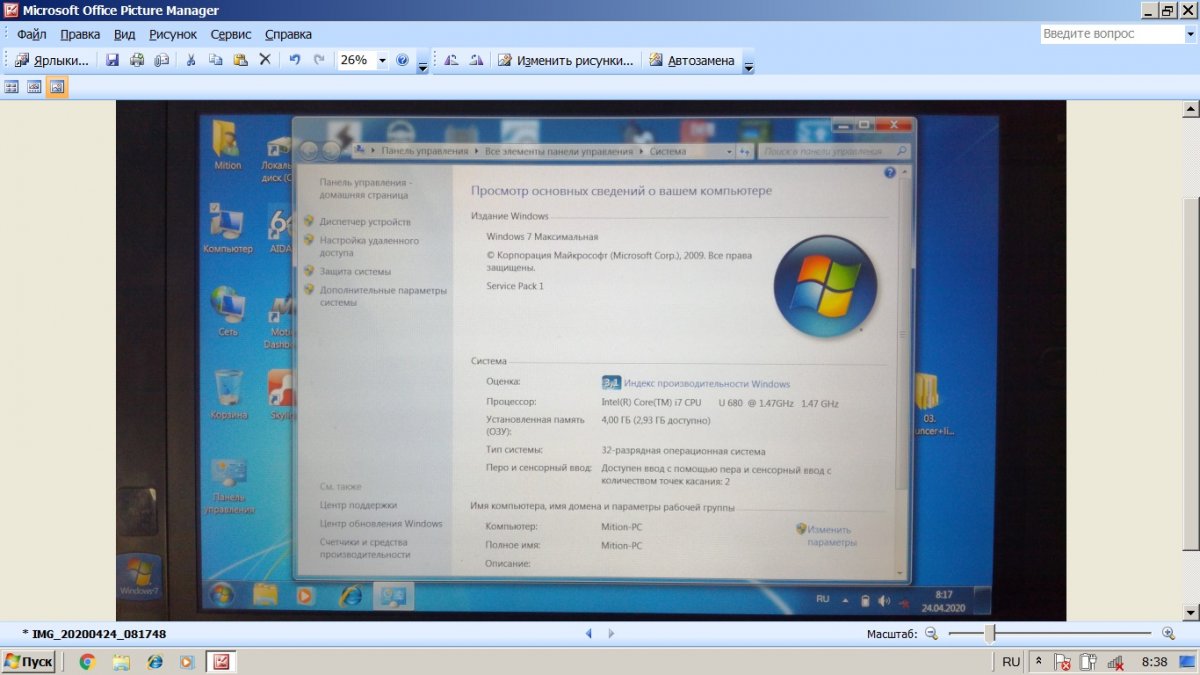This screenshot has width=1200, height=675.
Task: Rotate the picture left with the rotate icon
Action: (x=451, y=60)
